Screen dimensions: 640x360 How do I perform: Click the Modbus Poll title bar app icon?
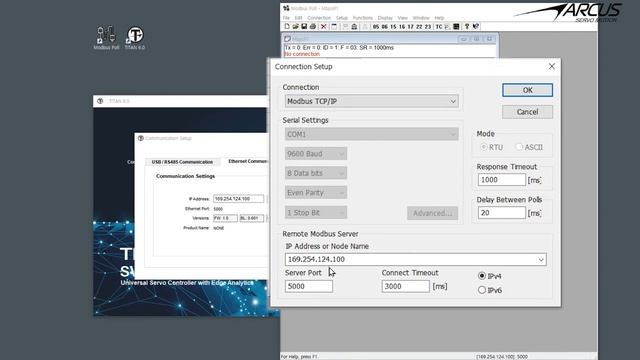tap(286, 8)
